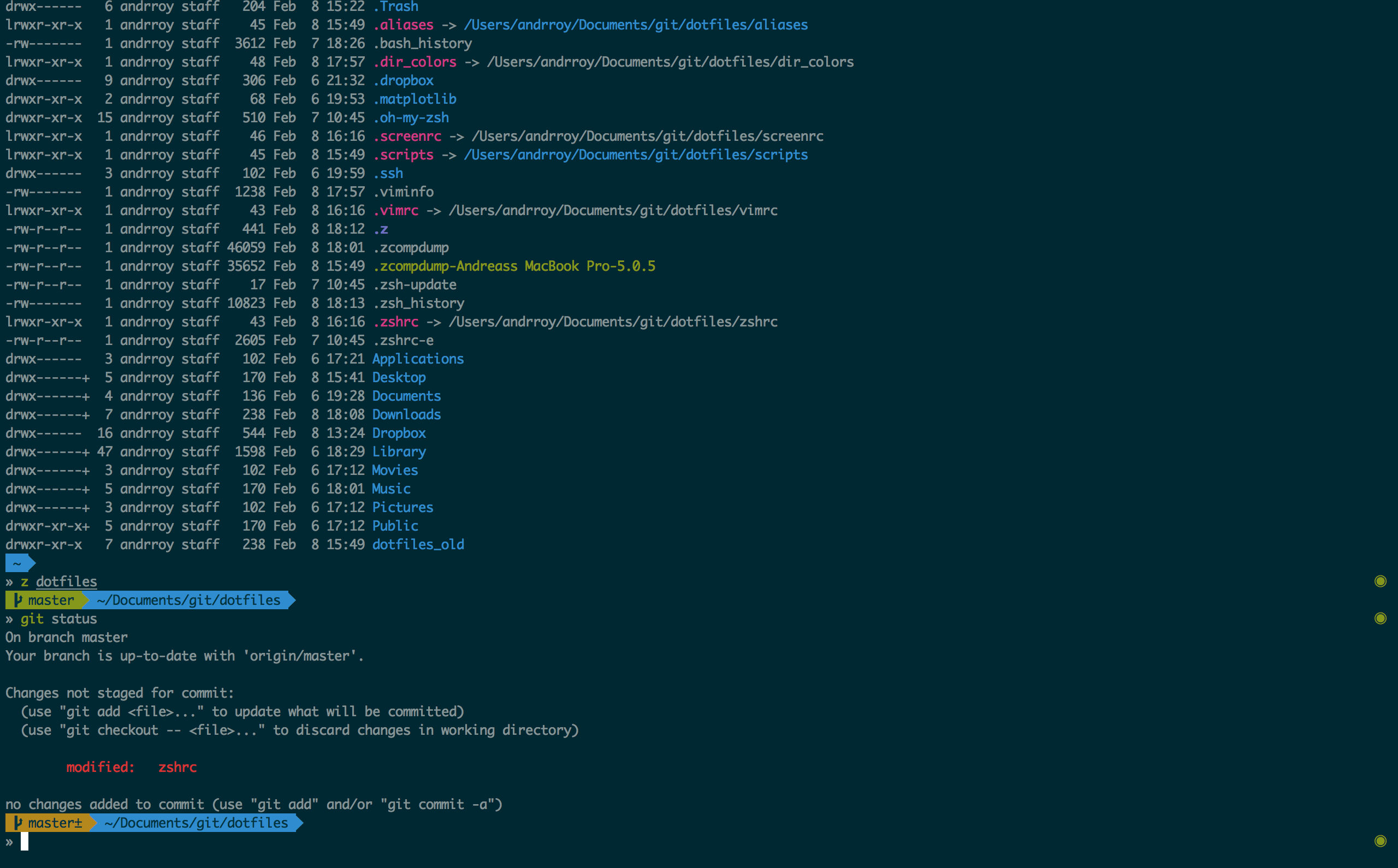The height and width of the screenshot is (868, 1398).
Task: Click the green status dot beside 'z dotfiles'
Action: point(1380,581)
